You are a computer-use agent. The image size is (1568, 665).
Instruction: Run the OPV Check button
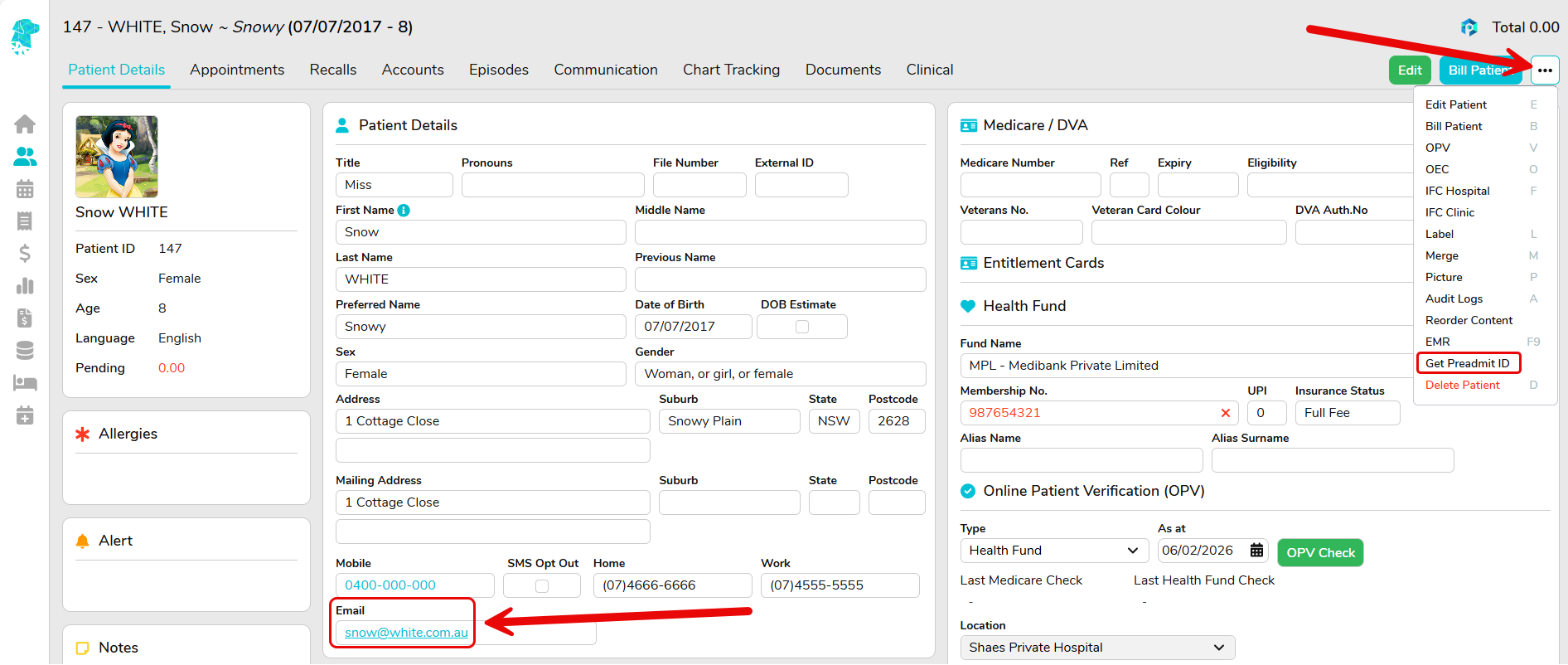1320,553
